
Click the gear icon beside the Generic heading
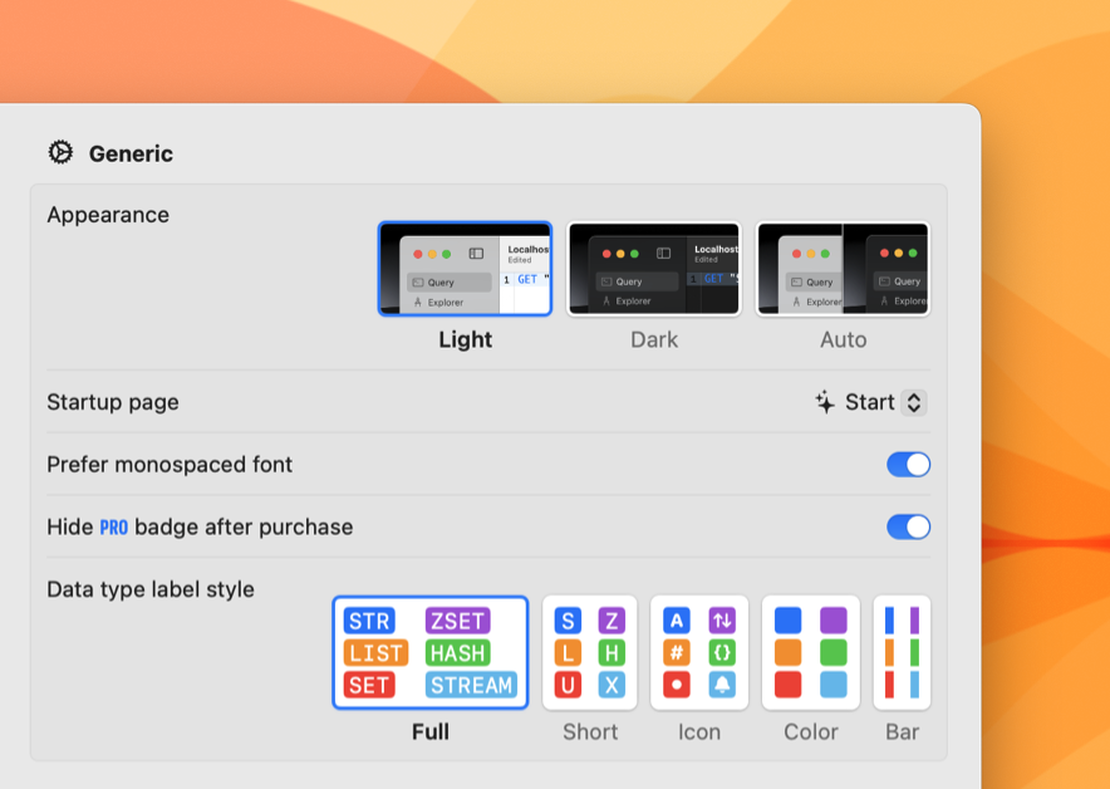(x=61, y=153)
